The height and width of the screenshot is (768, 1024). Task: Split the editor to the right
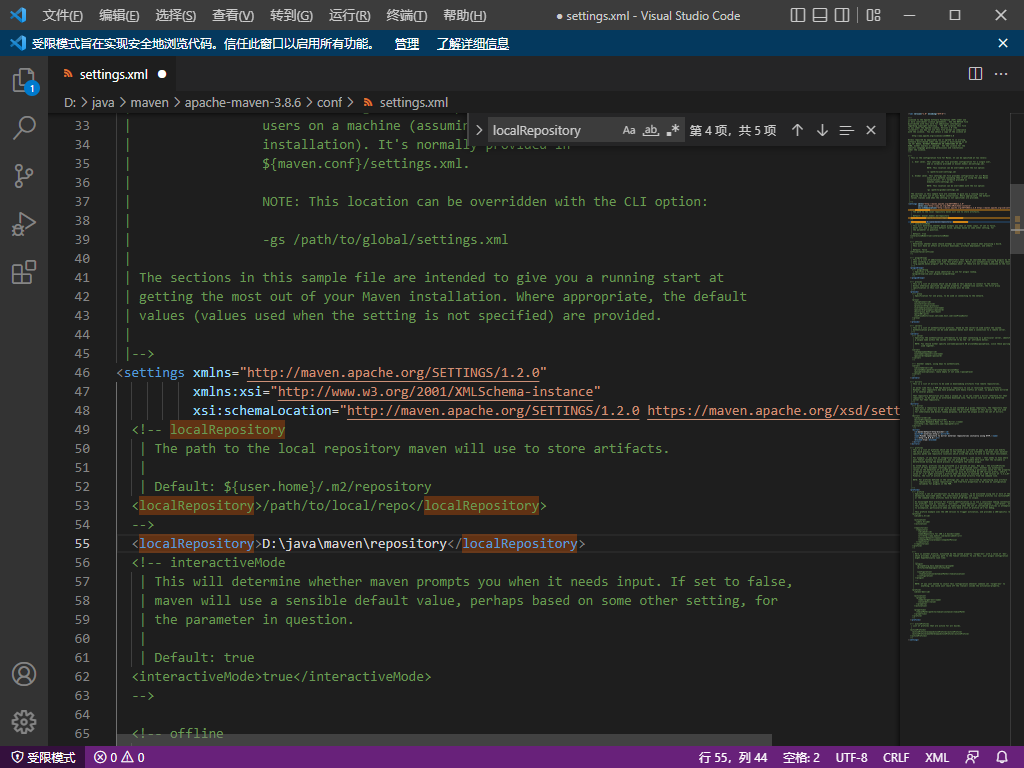(975, 74)
